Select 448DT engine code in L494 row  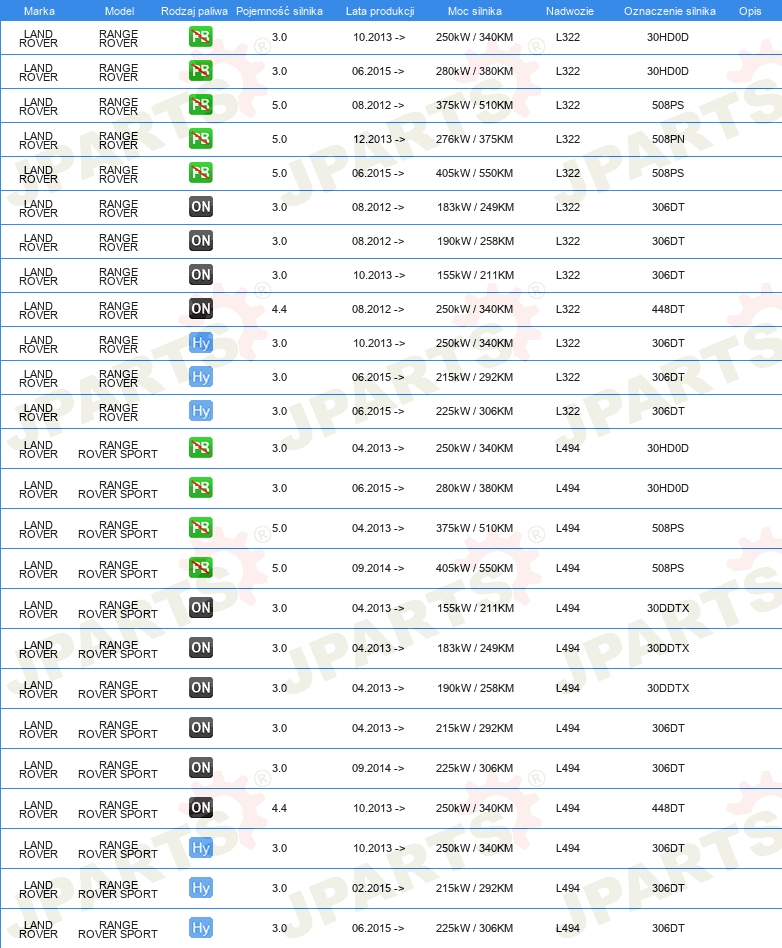pyautogui.click(x=668, y=808)
